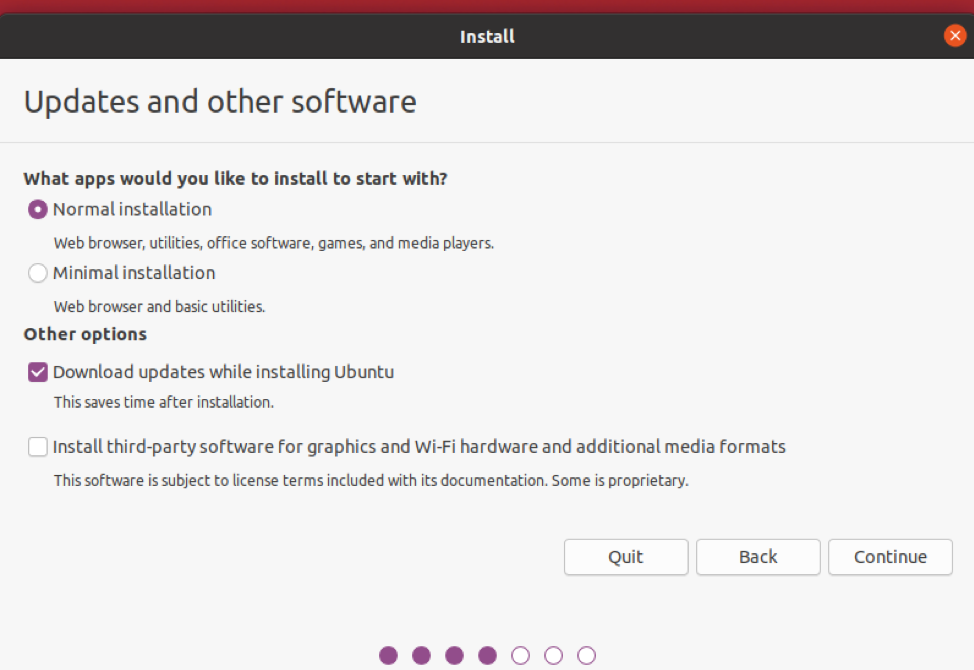Click the 'Install' window title bar
This screenshot has height=670, width=974.
pos(487,37)
